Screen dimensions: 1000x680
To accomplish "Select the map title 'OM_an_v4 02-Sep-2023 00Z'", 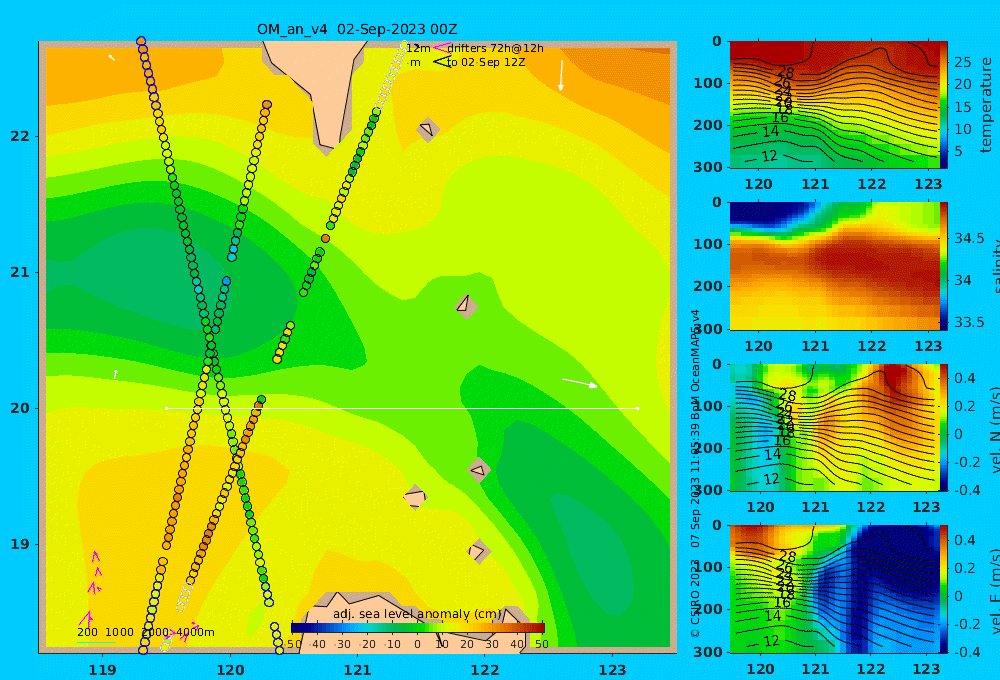I will click(x=357, y=29).
